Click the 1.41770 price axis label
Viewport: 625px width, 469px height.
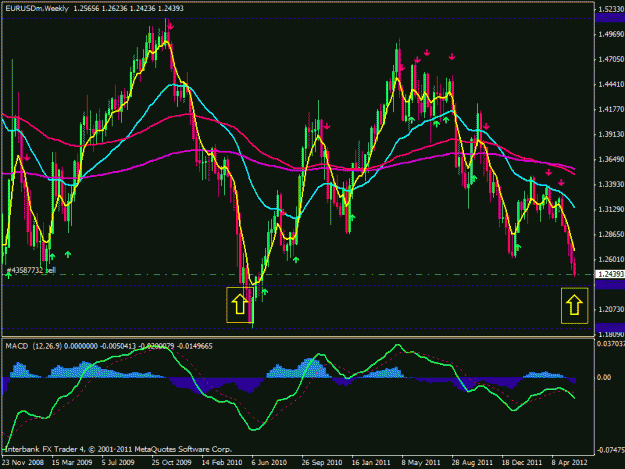(611, 109)
